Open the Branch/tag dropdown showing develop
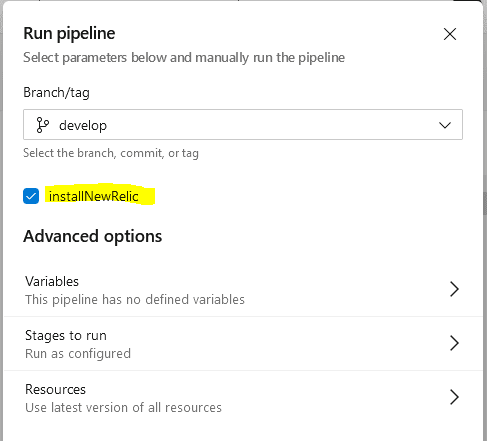487x441 pixels. coord(243,124)
